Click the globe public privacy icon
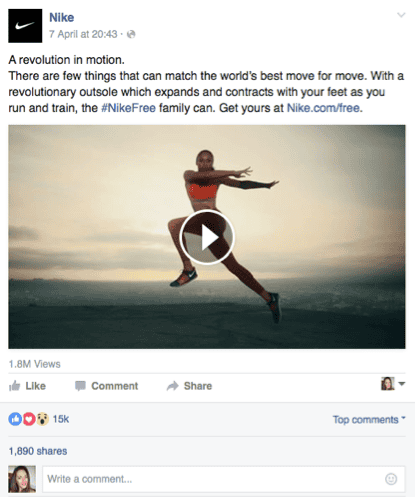This screenshot has height=497, width=415. 131,34
